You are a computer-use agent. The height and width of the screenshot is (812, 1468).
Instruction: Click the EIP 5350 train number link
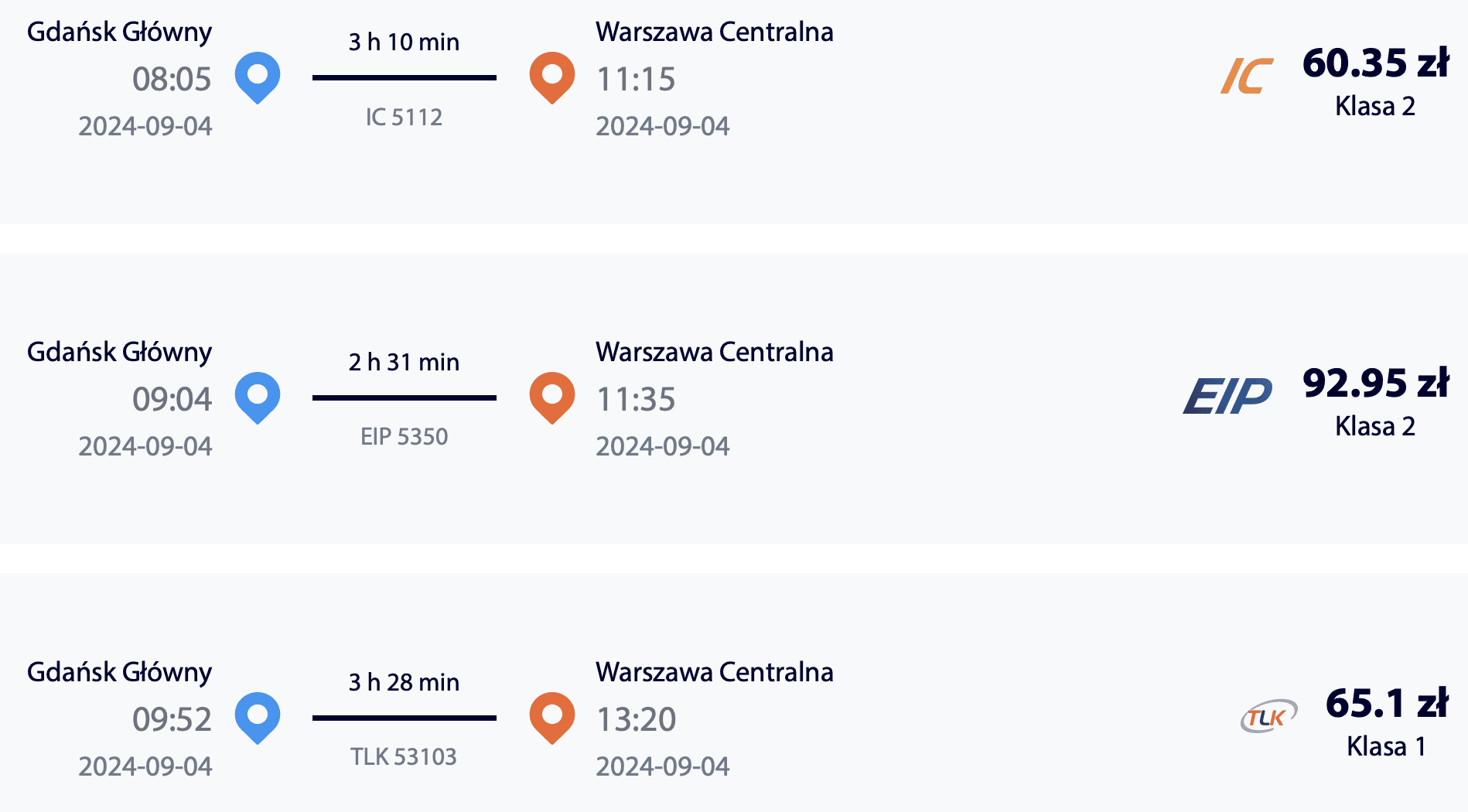(404, 436)
